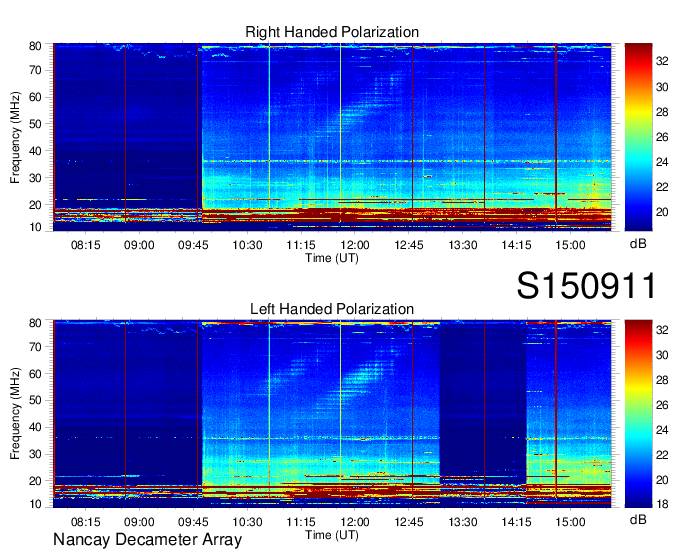Click the dB label under the Left Handed color bar
The height and width of the screenshot is (552, 680).
pyautogui.click(x=638, y=519)
